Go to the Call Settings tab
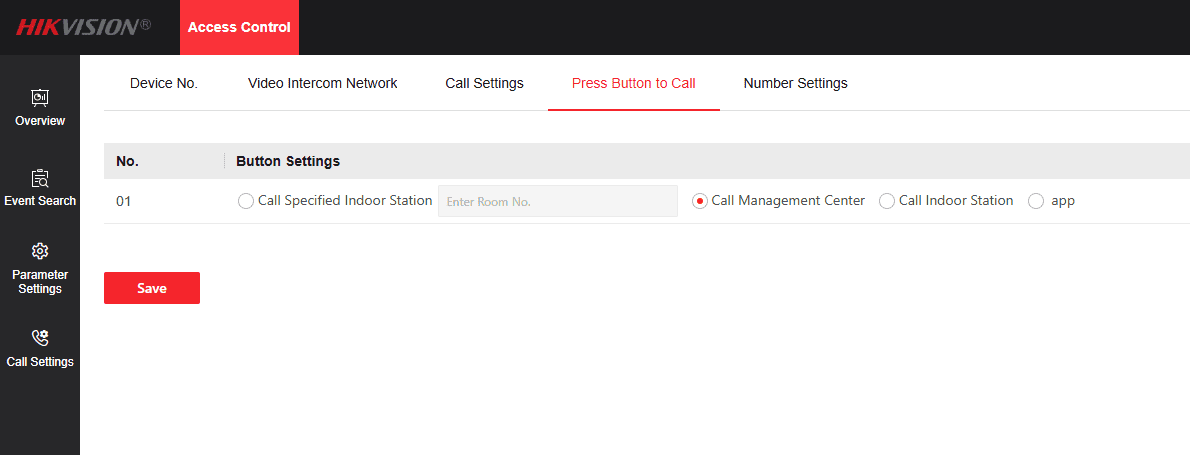Image resolution: width=1190 pixels, height=455 pixels. click(484, 83)
